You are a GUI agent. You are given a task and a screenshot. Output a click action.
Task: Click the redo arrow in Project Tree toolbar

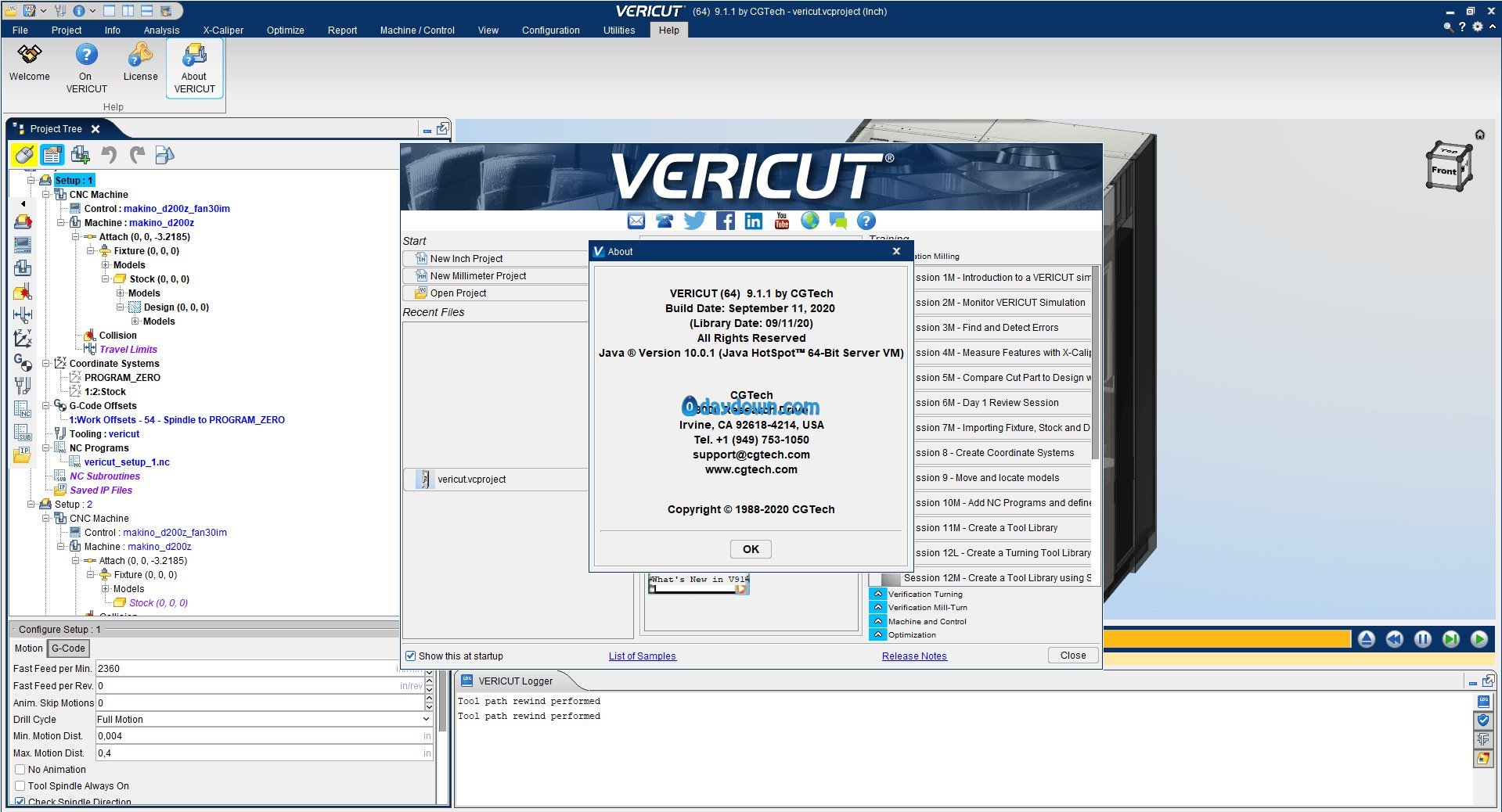click(x=137, y=155)
